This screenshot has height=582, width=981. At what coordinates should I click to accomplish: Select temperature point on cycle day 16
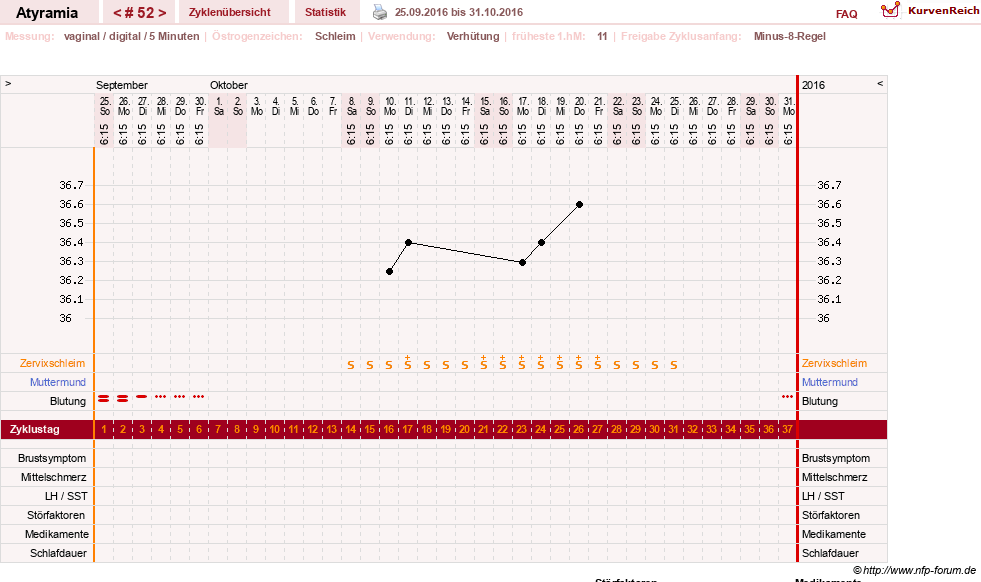pyautogui.click(x=389, y=272)
